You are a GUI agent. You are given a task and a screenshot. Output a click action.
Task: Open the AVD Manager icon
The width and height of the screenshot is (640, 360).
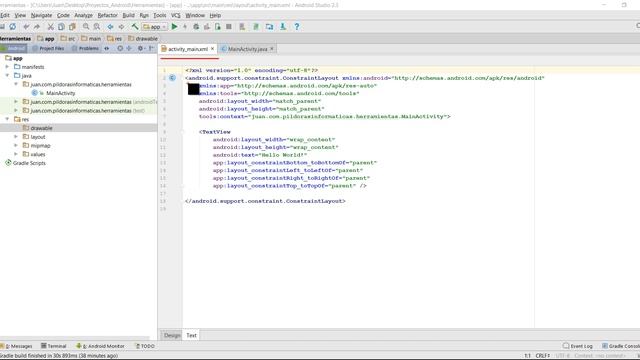coord(242,27)
